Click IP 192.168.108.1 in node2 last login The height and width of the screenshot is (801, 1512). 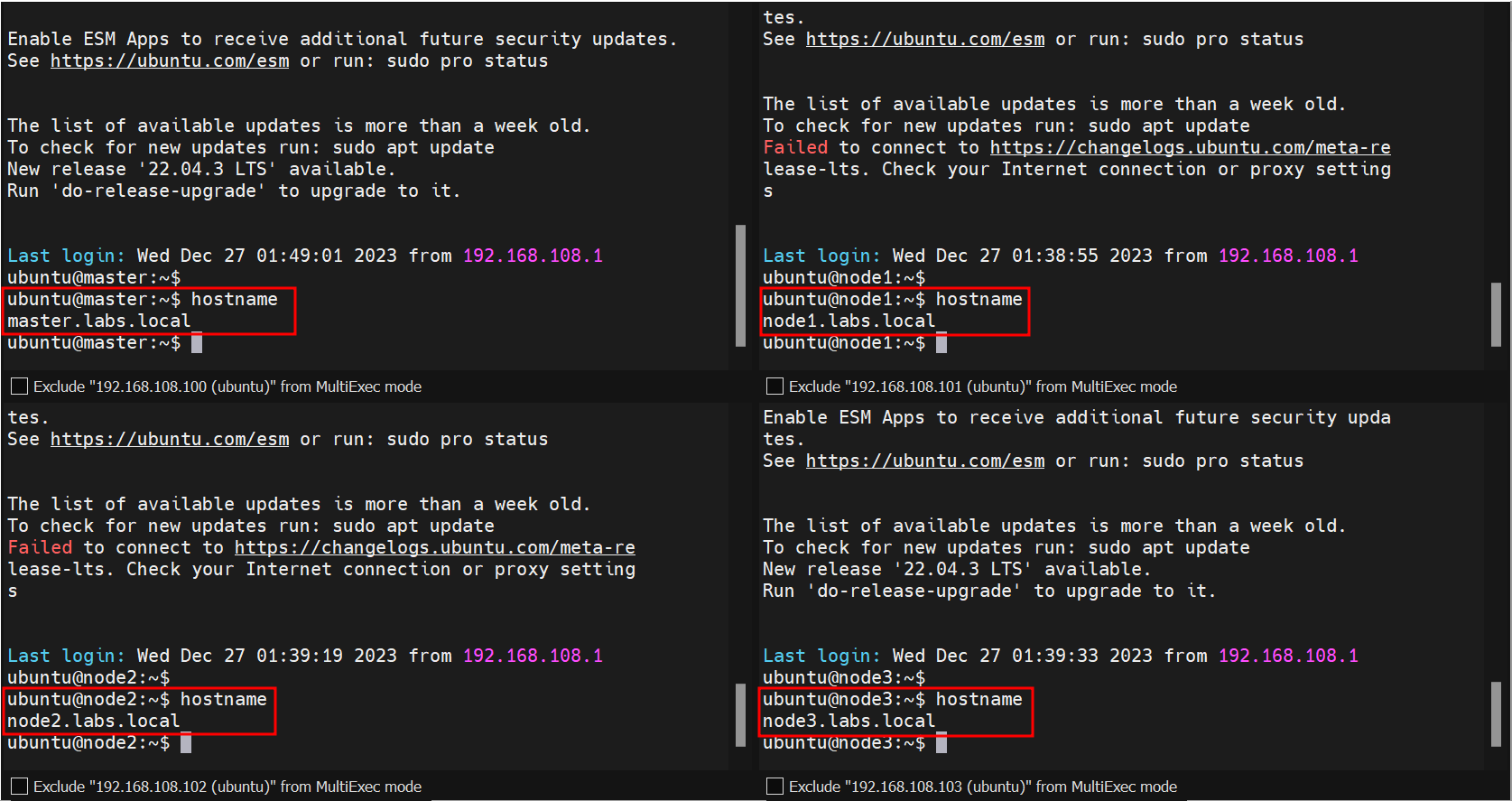coord(533,657)
